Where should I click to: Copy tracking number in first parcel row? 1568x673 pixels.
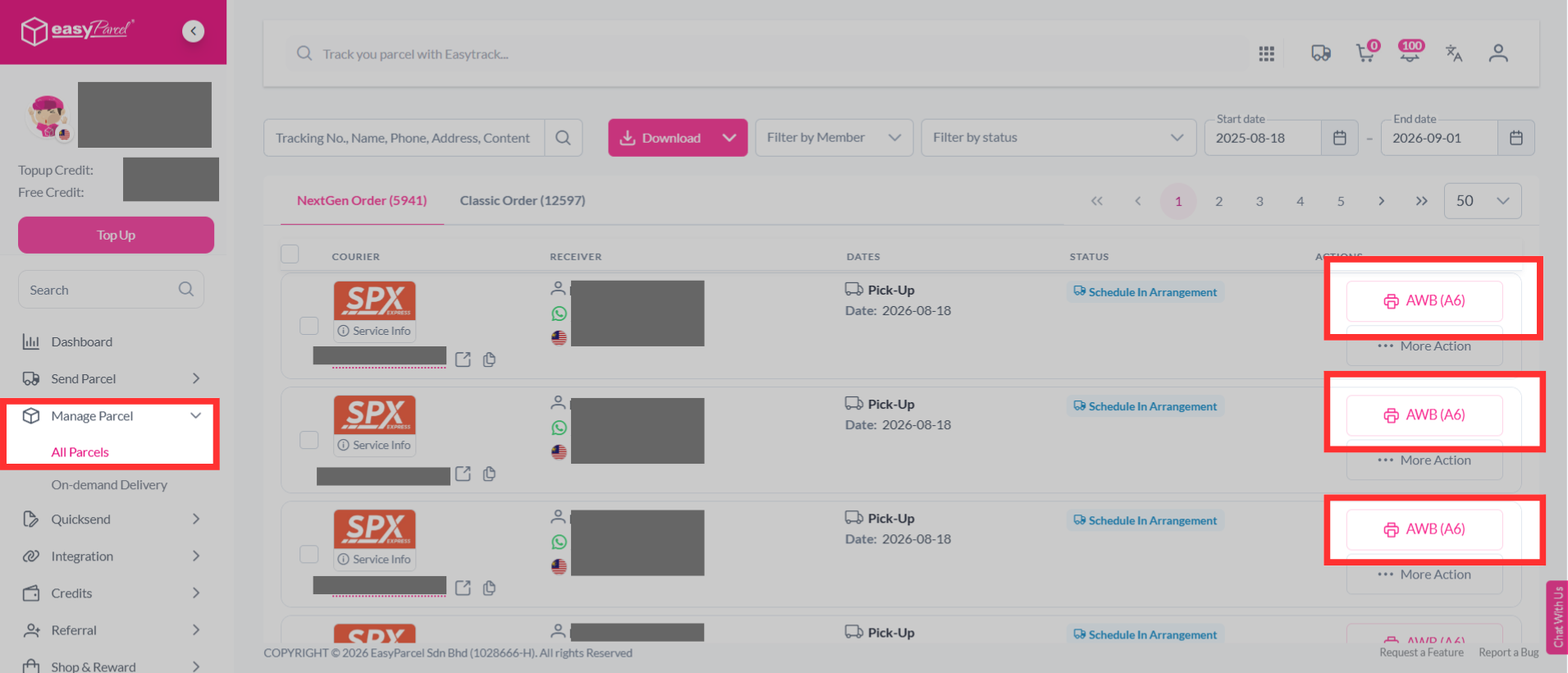[x=489, y=359]
